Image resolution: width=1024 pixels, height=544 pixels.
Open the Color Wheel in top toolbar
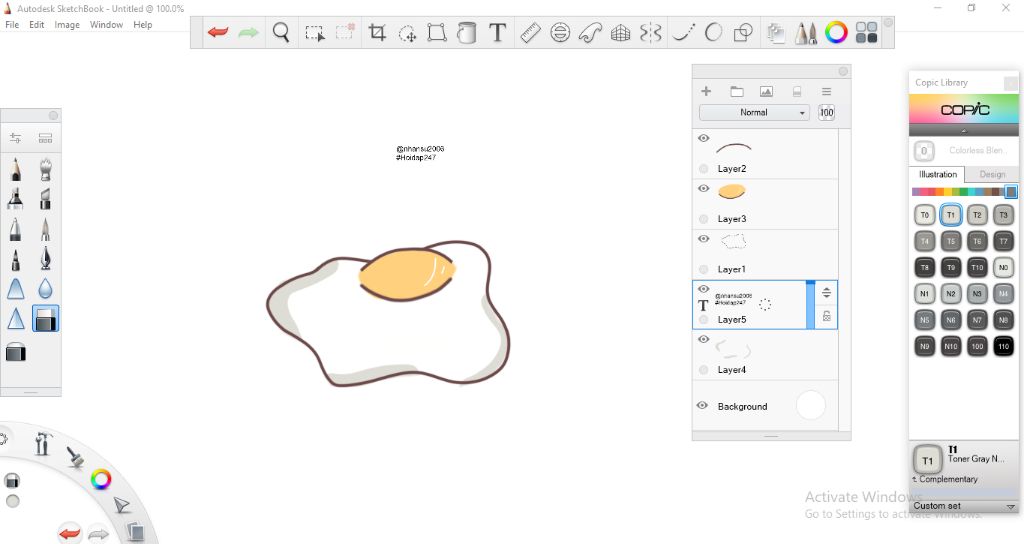tap(836, 32)
